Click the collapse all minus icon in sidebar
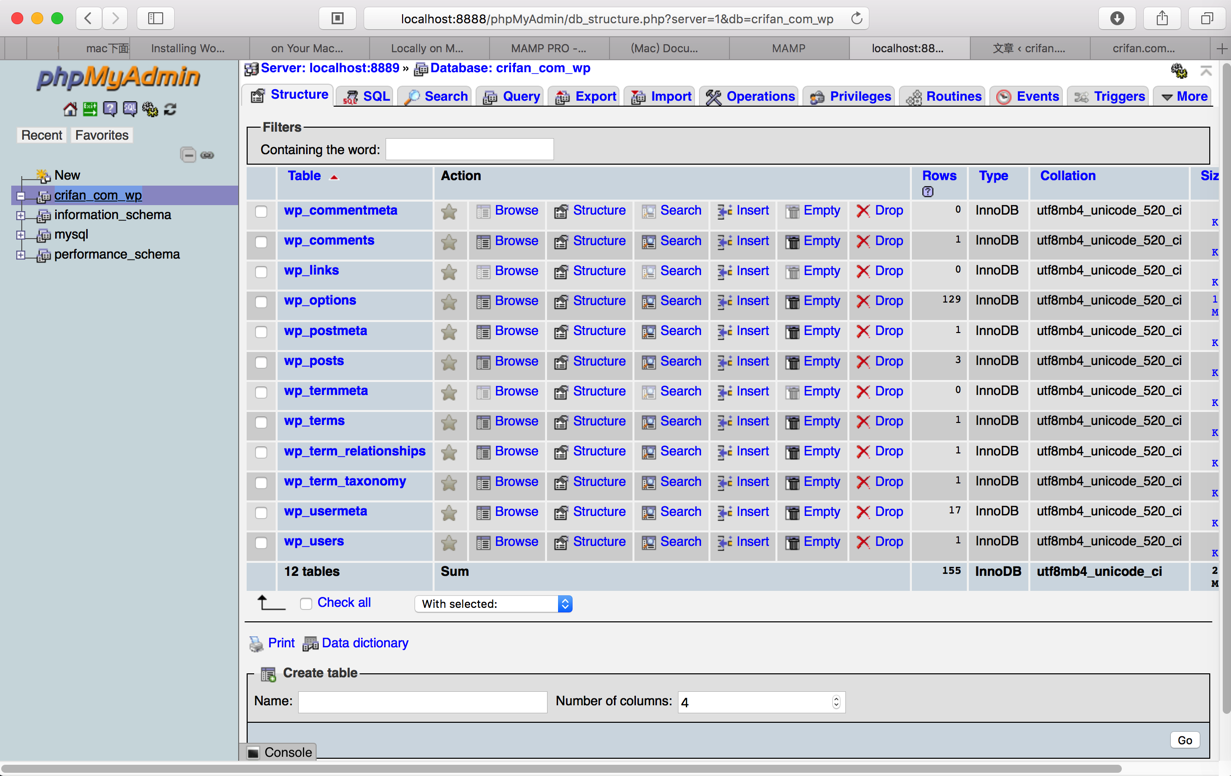The height and width of the screenshot is (776, 1231). (x=188, y=155)
